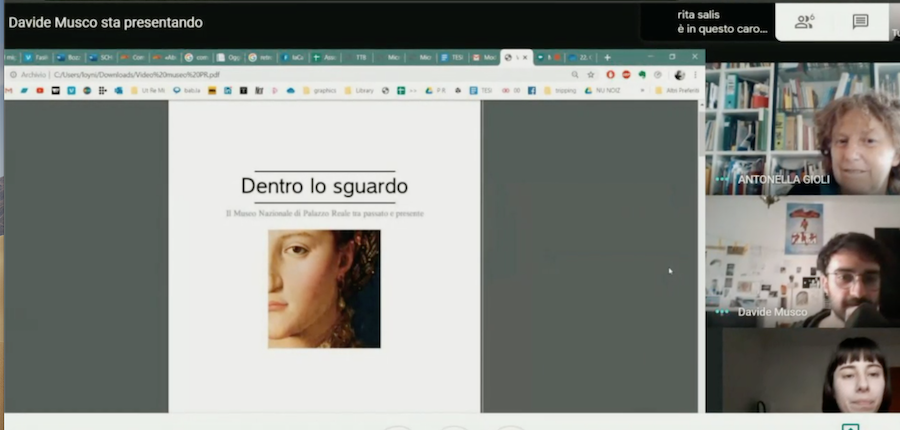900x430 pixels.
Task: Switch to the '22.' tab
Action: (x=581, y=57)
